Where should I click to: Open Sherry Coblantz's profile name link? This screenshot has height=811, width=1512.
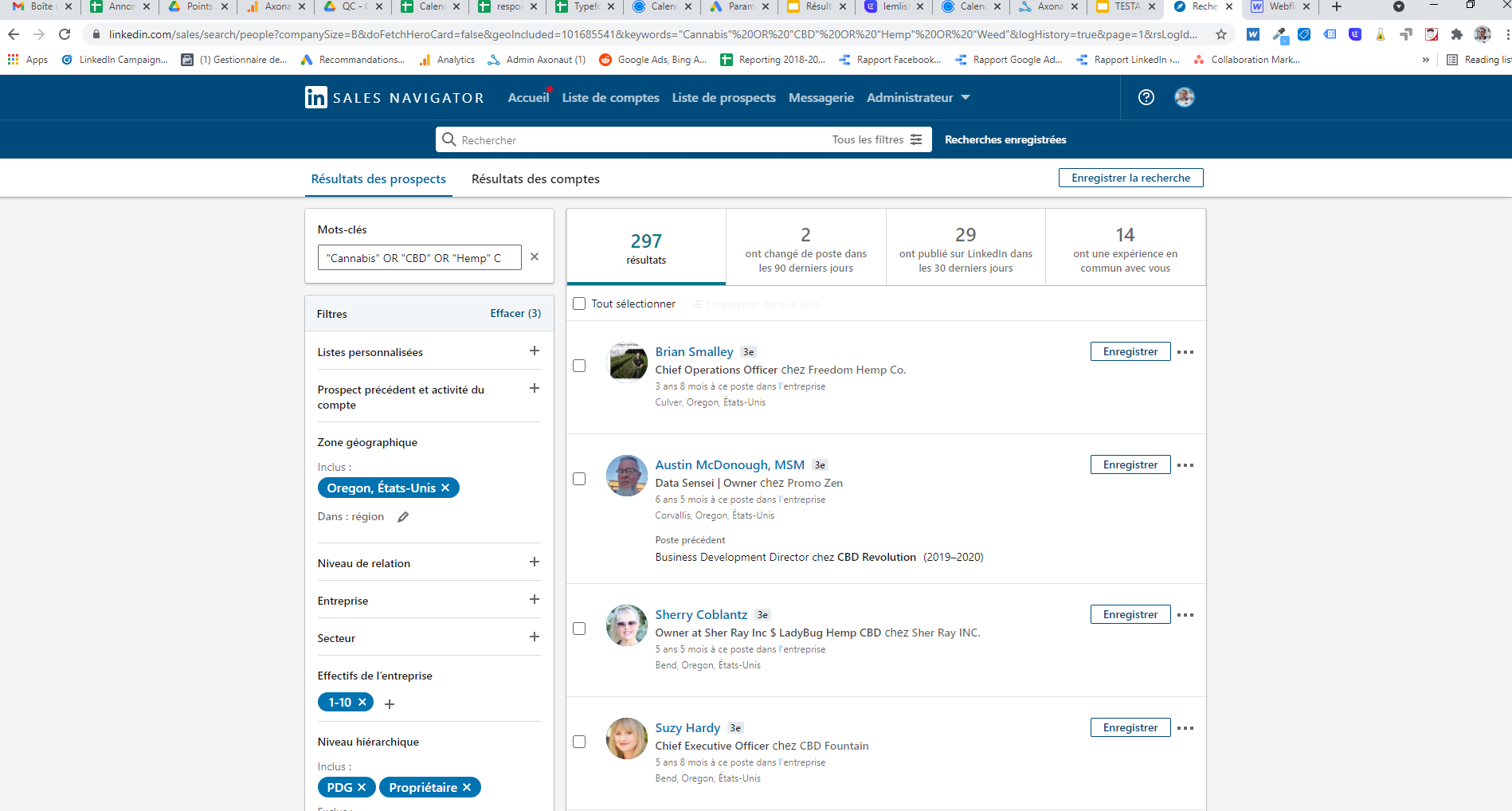click(701, 614)
